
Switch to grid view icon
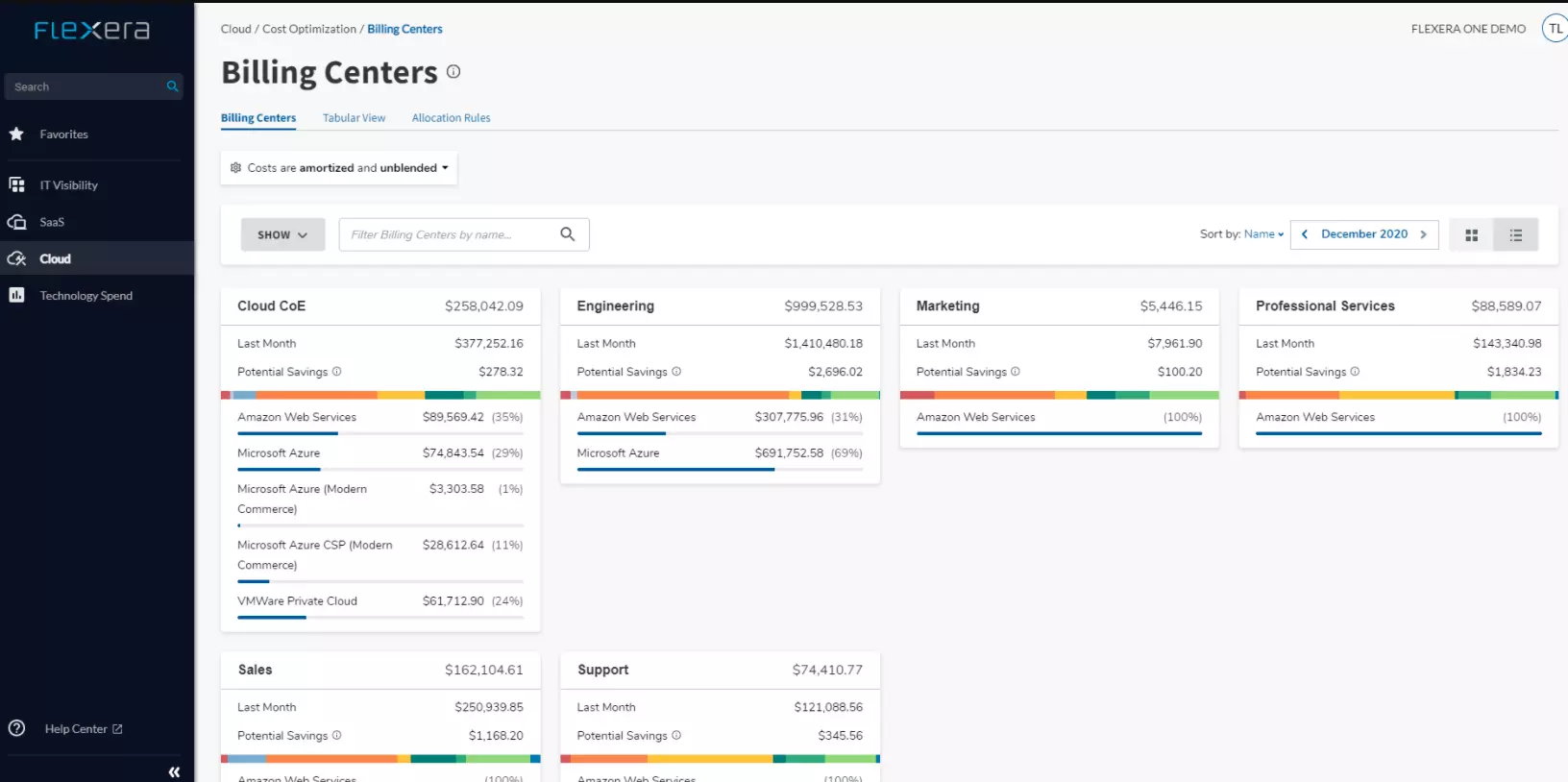[x=1471, y=234]
